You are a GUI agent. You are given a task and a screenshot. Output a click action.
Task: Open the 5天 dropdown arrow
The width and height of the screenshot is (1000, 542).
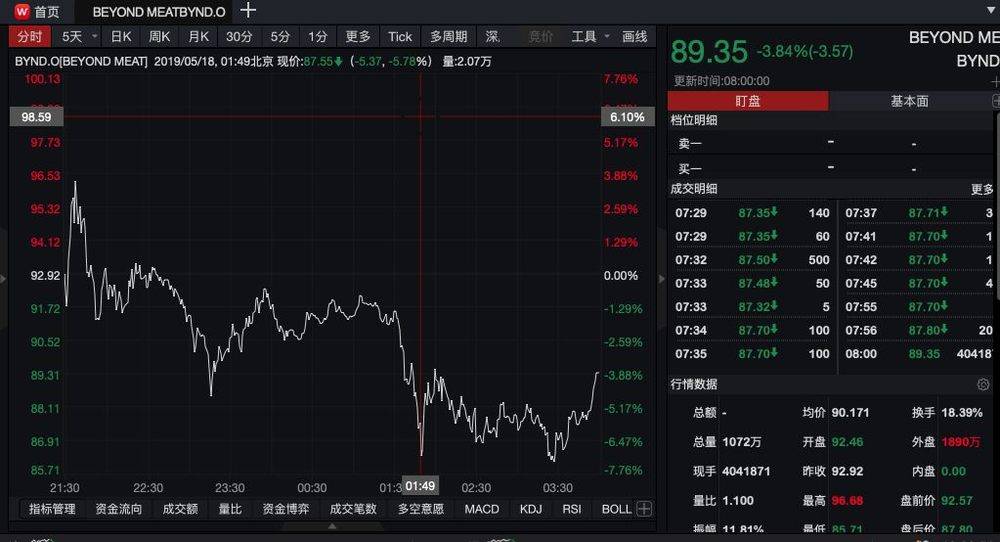tap(94, 36)
